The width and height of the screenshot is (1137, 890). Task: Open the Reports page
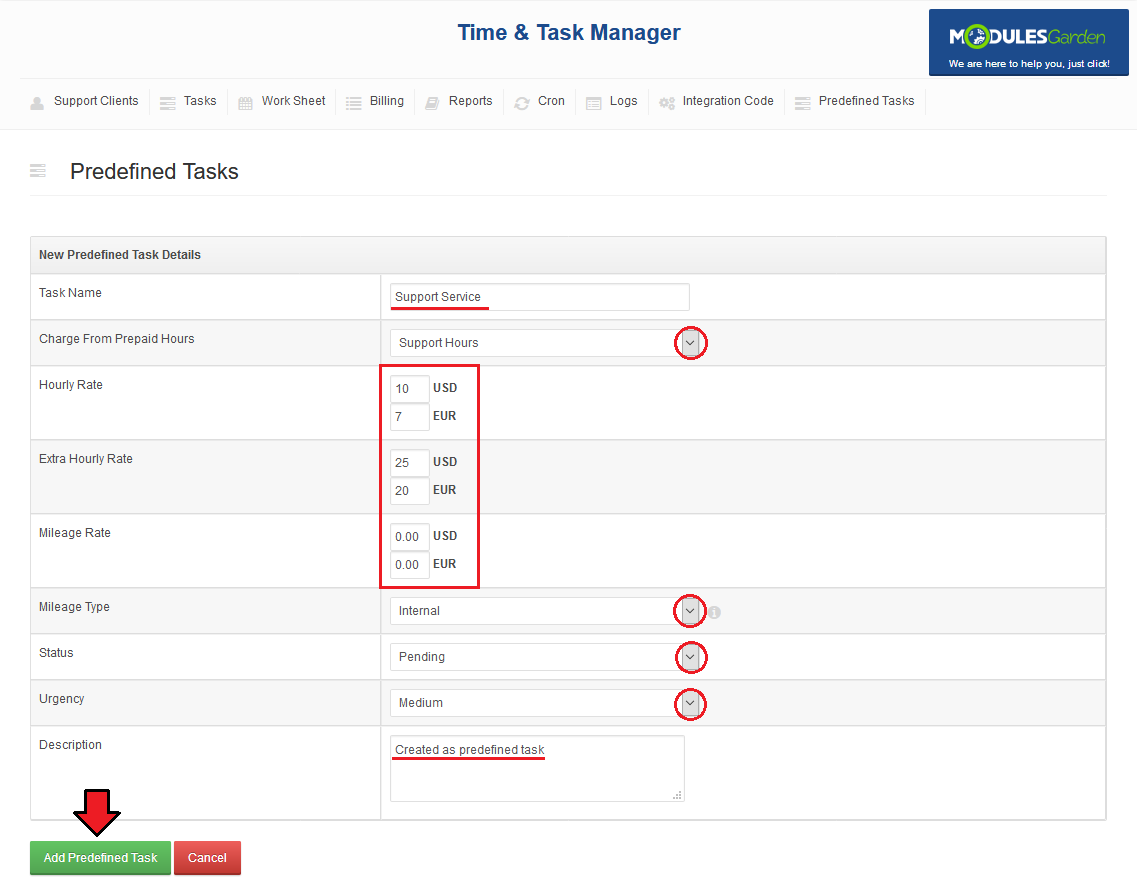click(470, 101)
